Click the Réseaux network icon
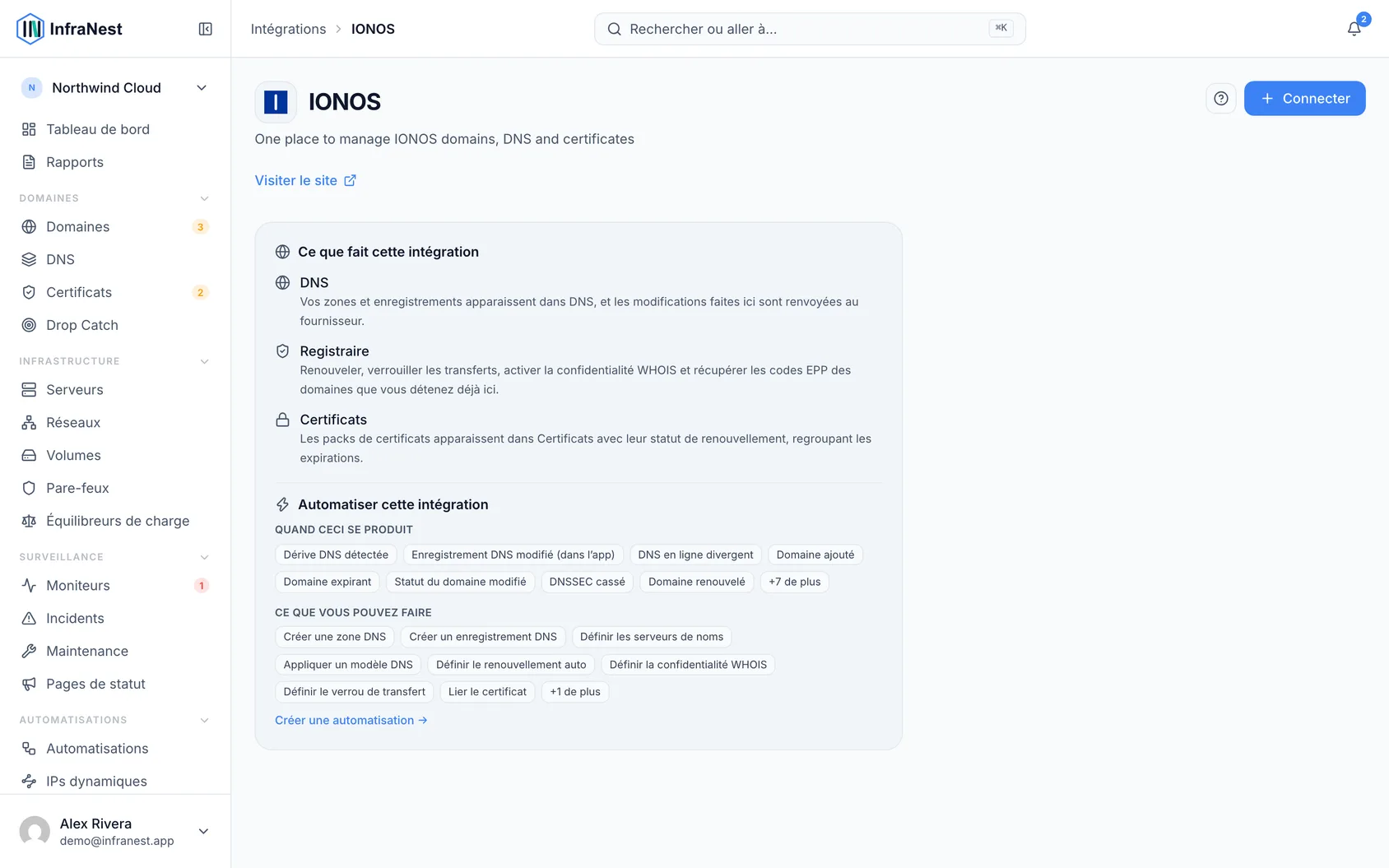 click(29, 422)
